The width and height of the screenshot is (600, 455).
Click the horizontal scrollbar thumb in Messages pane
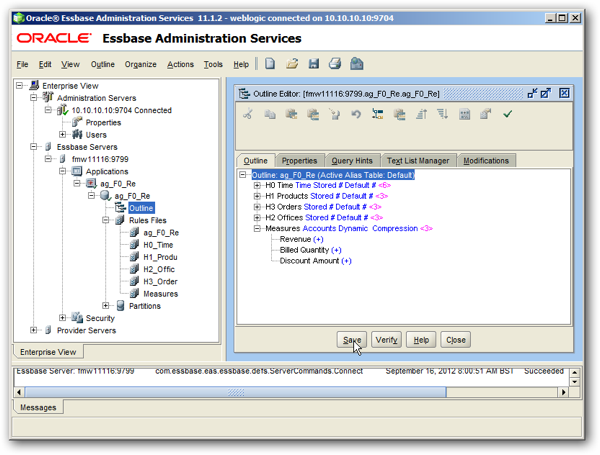(x=235, y=392)
